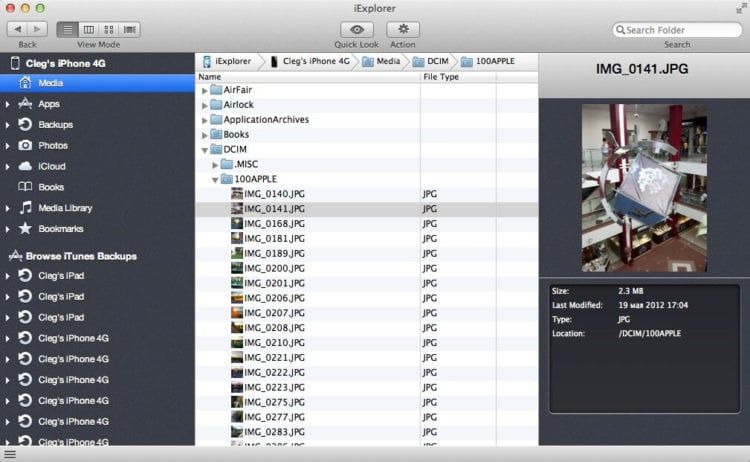Select IMG_0168.JPG file thumbnail icon
This screenshot has height=462, width=750.
pyautogui.click(x=237, y=223)
